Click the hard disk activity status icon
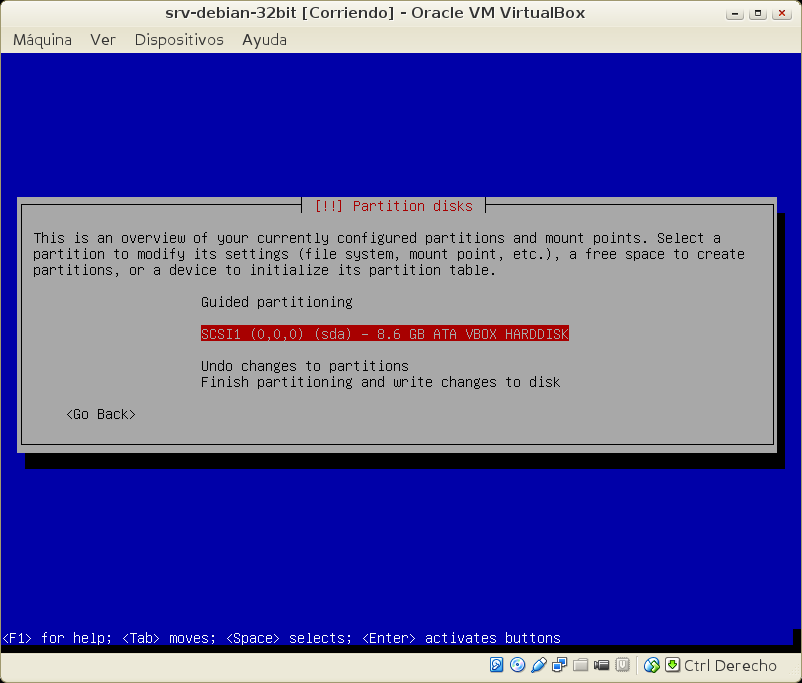Screen dimensions: 802x683 click(497, 665)
